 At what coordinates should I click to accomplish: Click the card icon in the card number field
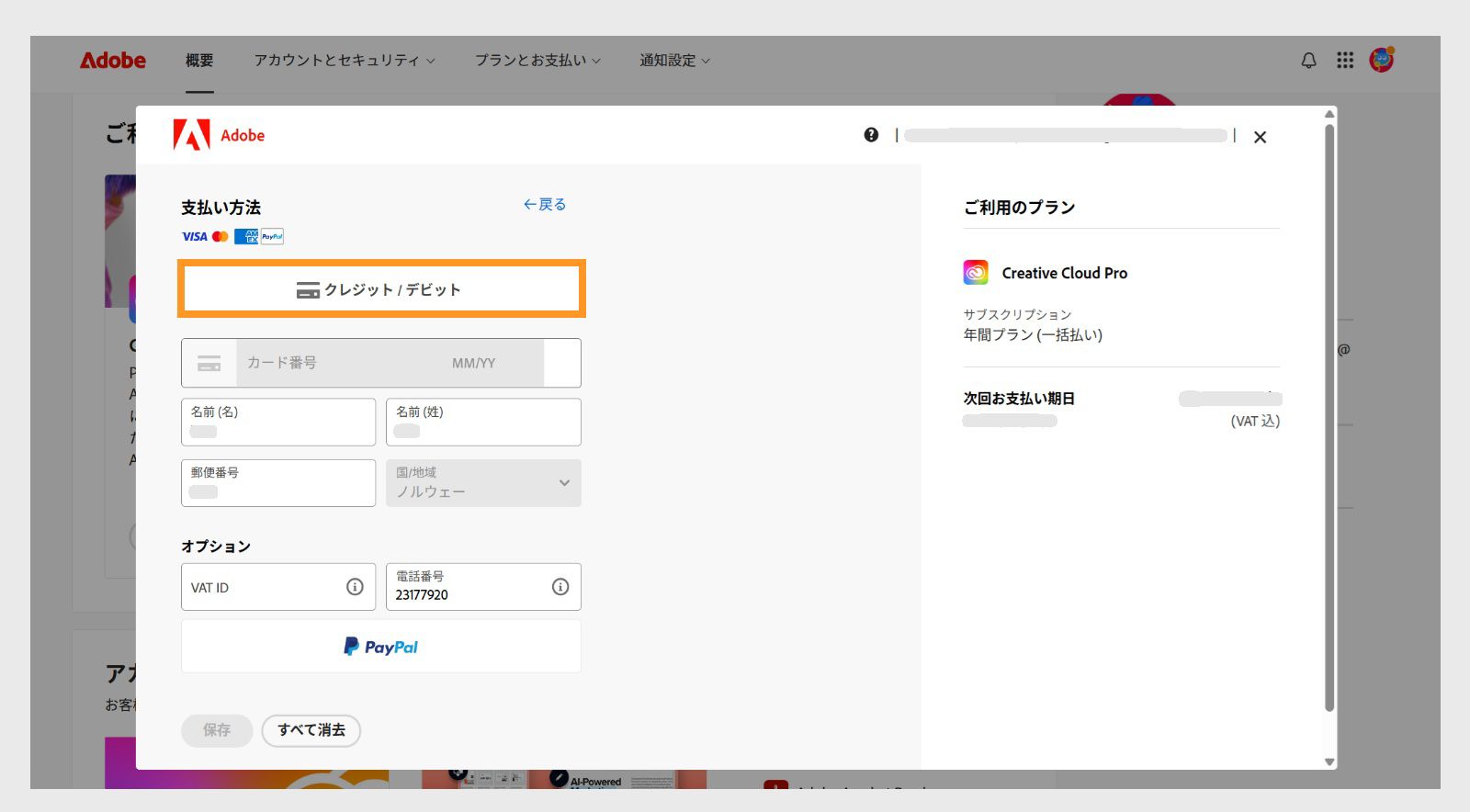tap(209, 363)
